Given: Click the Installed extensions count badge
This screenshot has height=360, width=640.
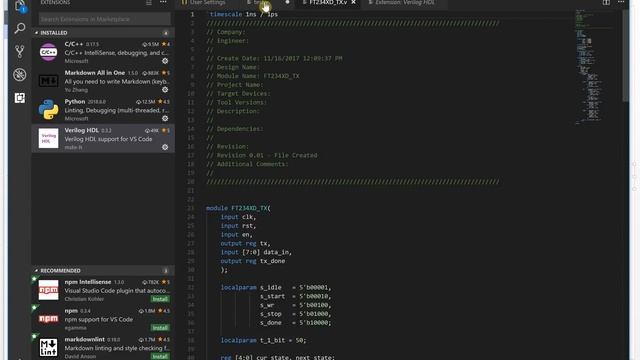Looking at the screenshot, I should [x=166, y=33].
